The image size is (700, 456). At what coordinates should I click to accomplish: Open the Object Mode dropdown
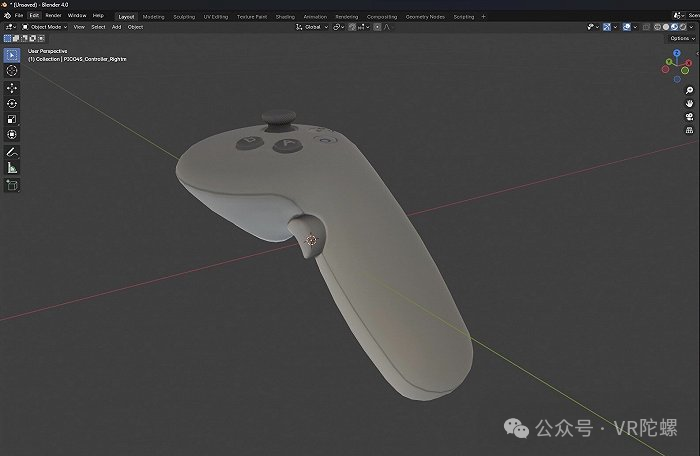pos(45,27)
